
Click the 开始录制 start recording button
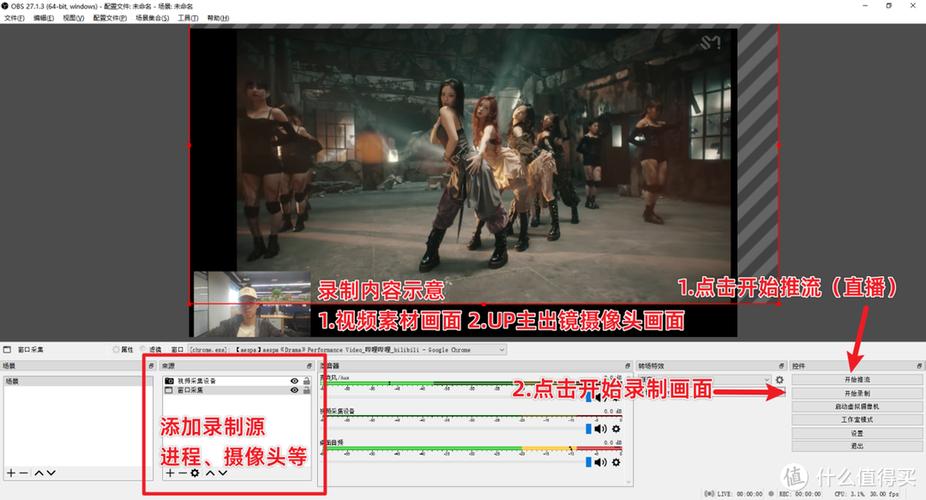(856, 393)
